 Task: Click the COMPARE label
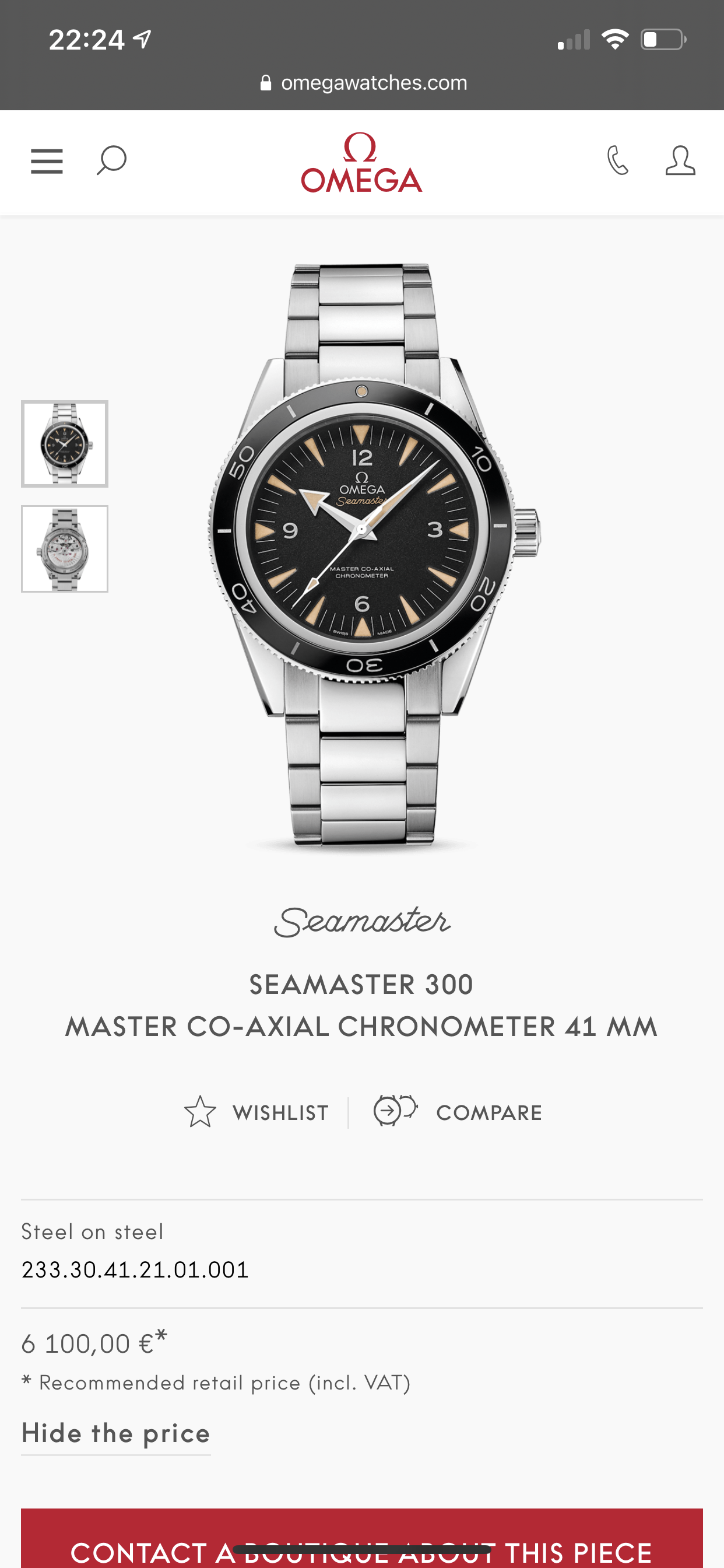pos(489,1112)
